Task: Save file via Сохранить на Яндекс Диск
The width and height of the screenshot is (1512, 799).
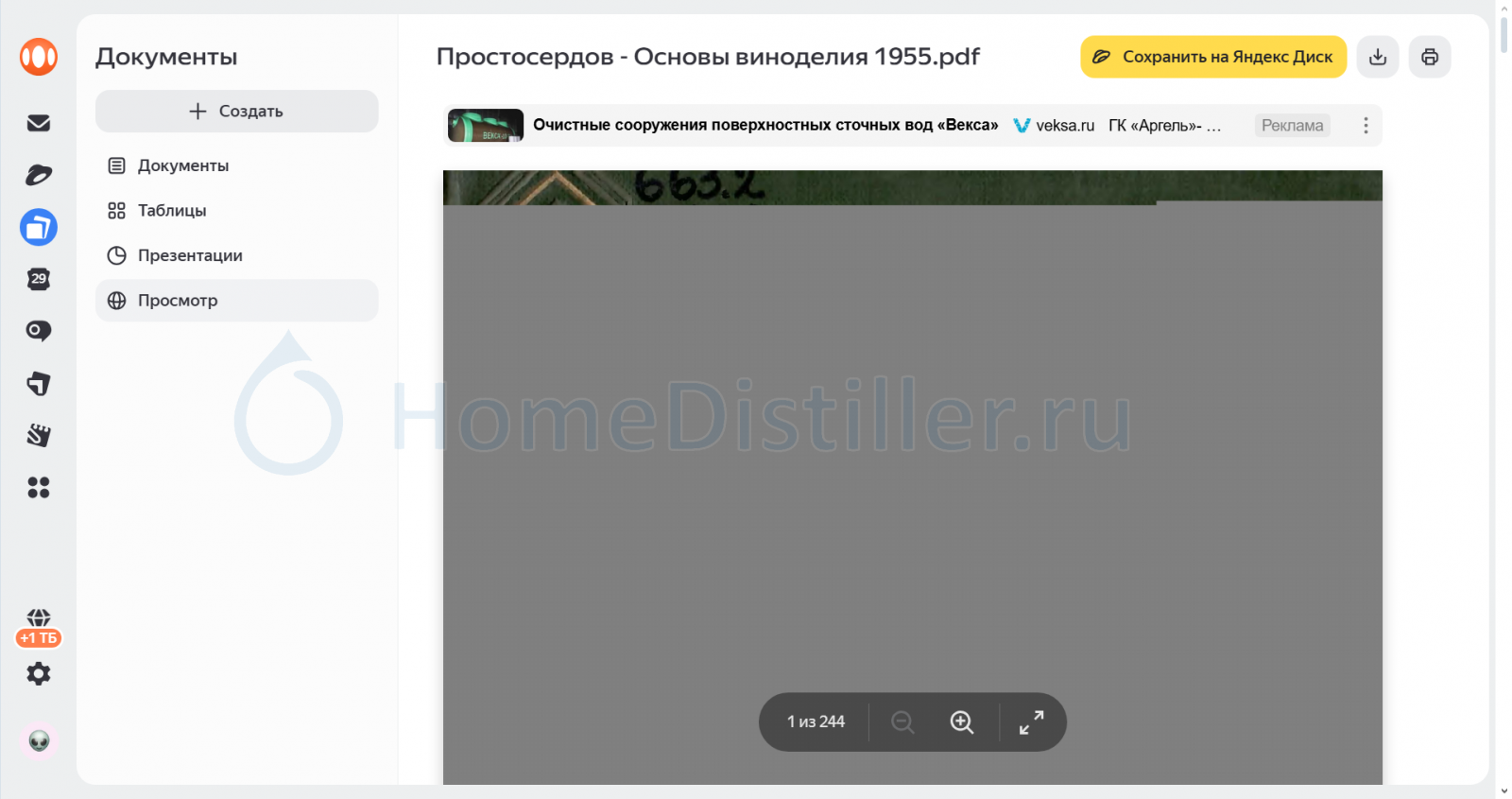Action: pyautogui.click(x=1213, y=57)
